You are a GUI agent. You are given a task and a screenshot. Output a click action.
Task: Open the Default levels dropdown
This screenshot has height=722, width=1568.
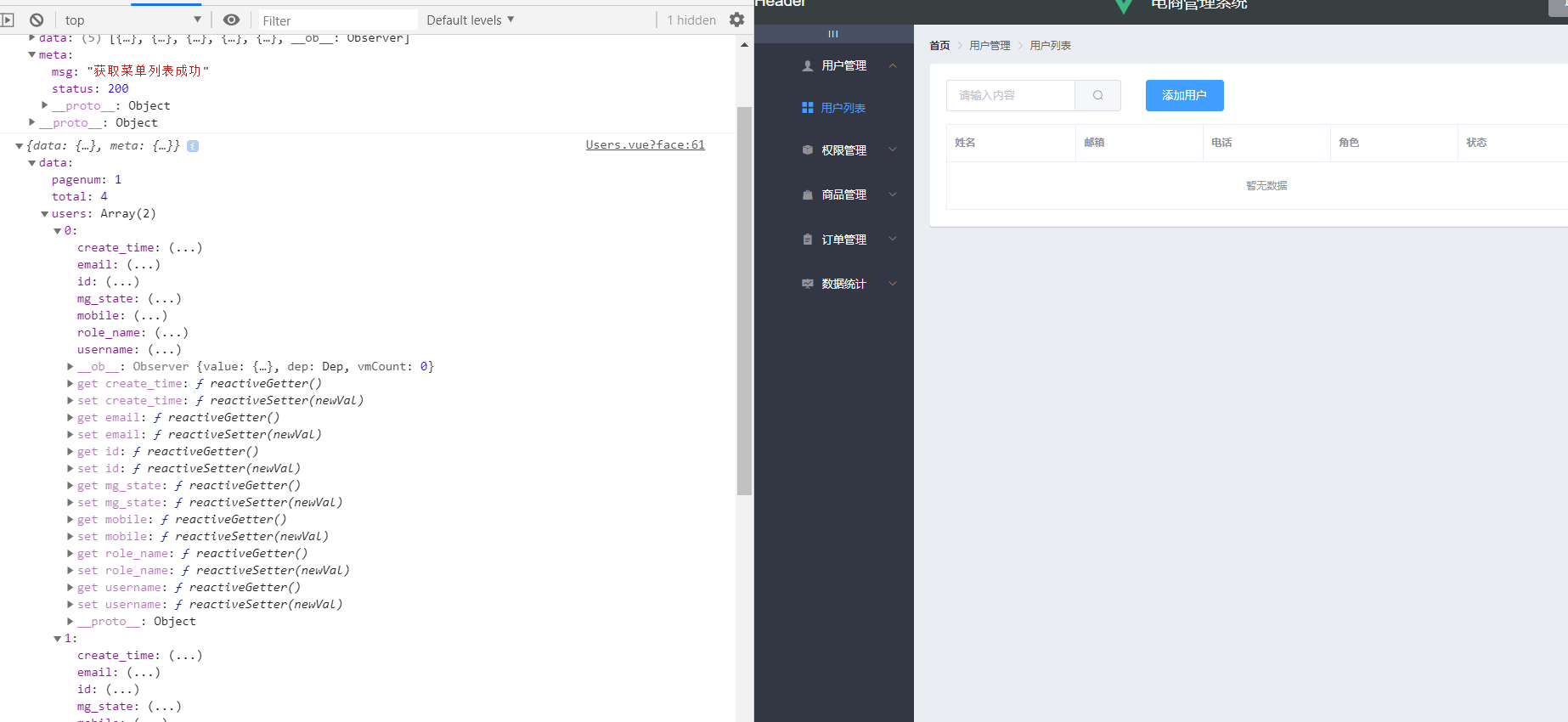point(471,20)
